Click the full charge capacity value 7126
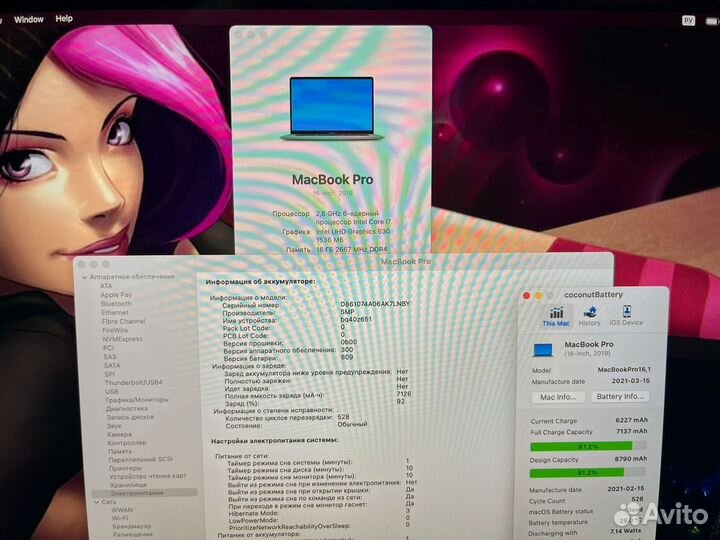Screen dimensions: 720x540 click(404, 394)
